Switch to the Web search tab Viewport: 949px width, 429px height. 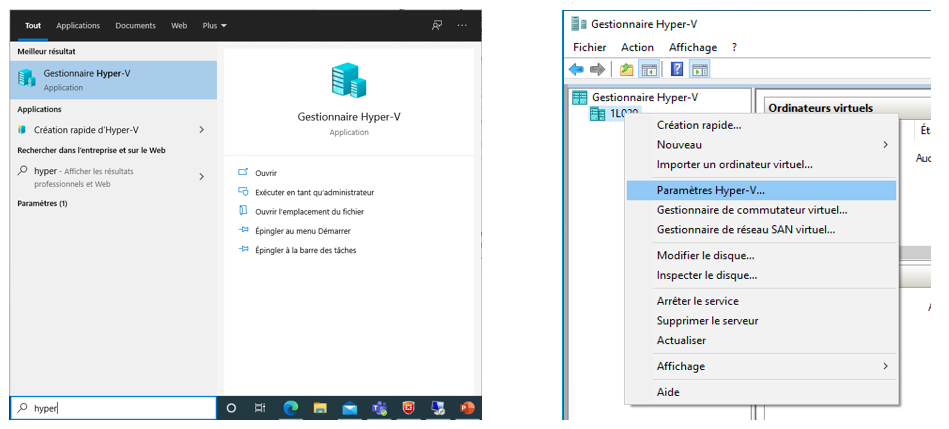[179, 25]
